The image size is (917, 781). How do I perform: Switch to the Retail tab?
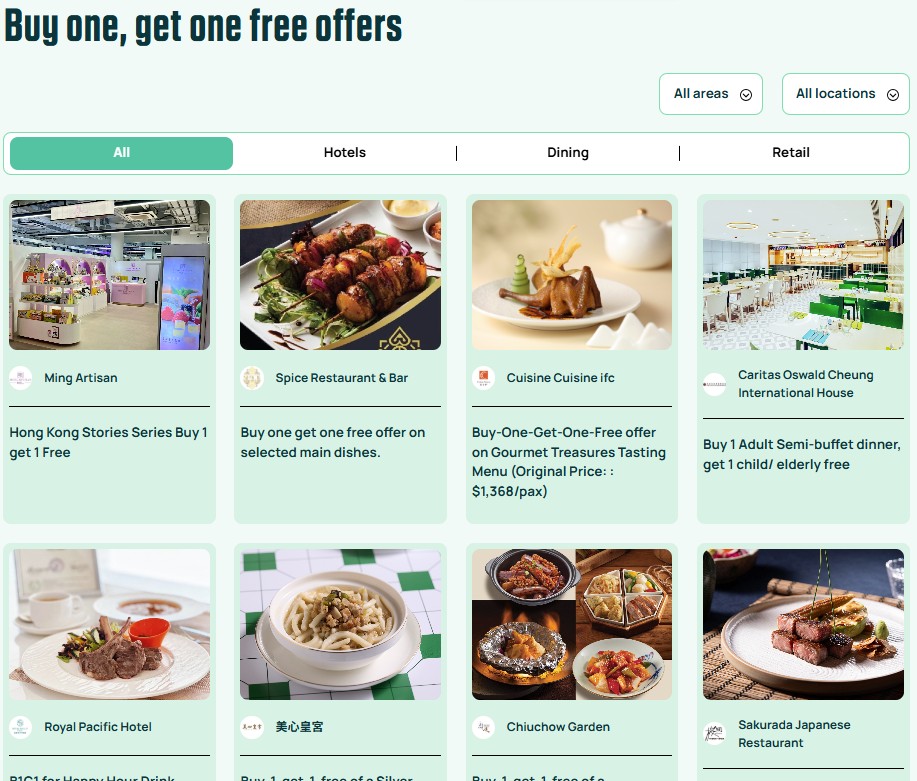(791, 153)
